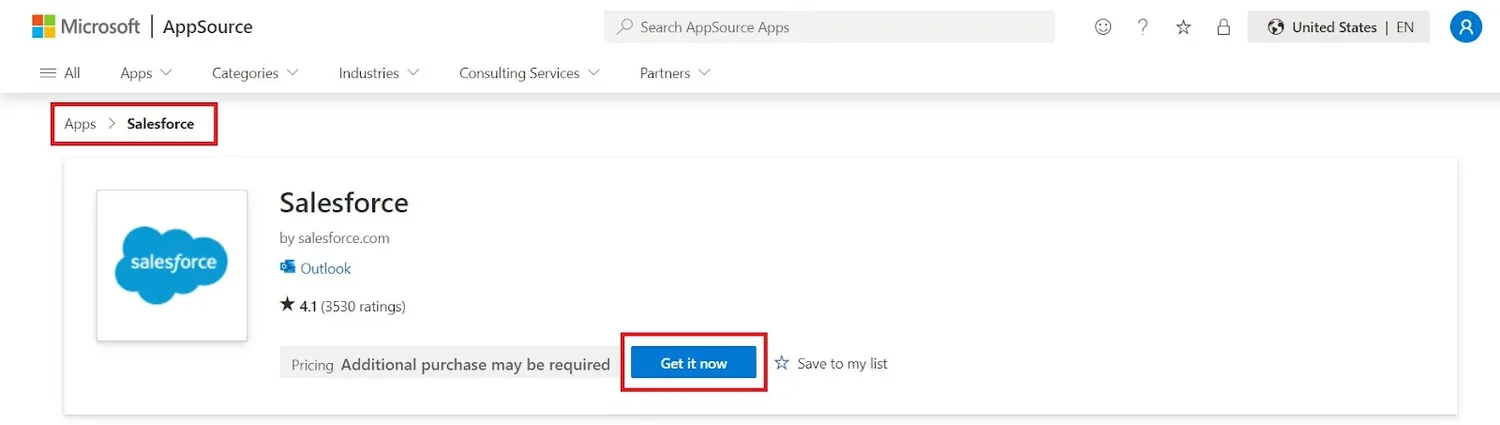The width and height of the screenshot is (1500, 425).
Task: Click the Outlook icon beside link
Action: pos(288,267)
